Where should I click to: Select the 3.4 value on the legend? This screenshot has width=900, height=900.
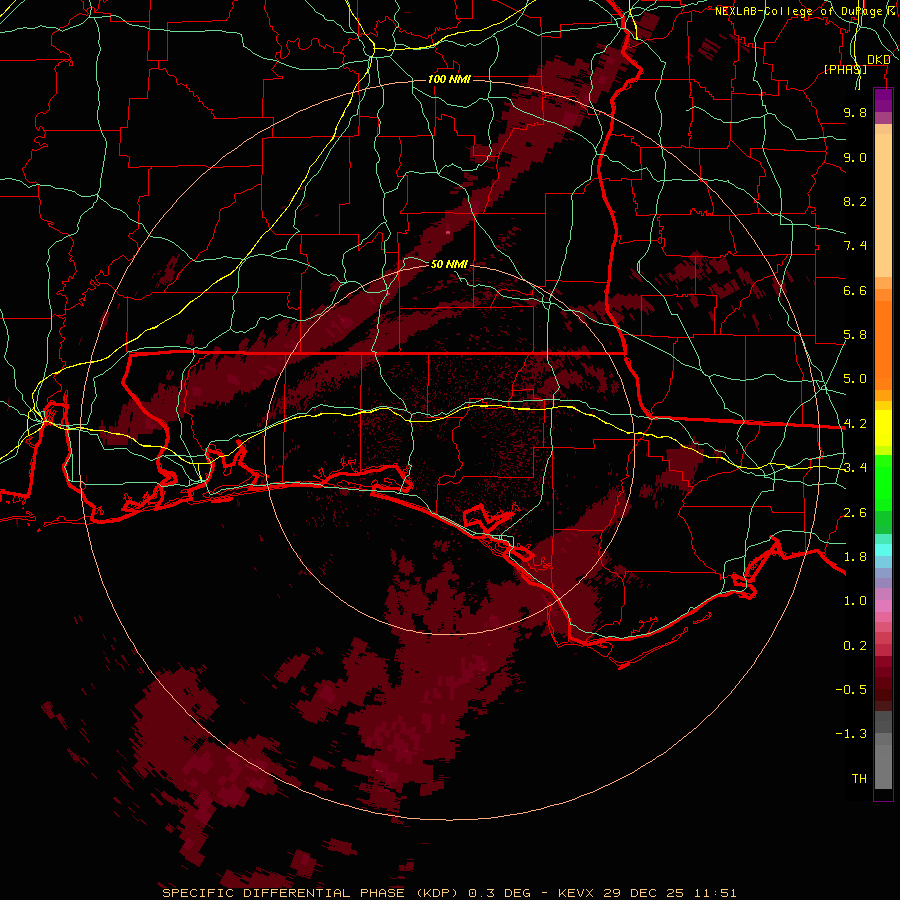pos(855,468)
